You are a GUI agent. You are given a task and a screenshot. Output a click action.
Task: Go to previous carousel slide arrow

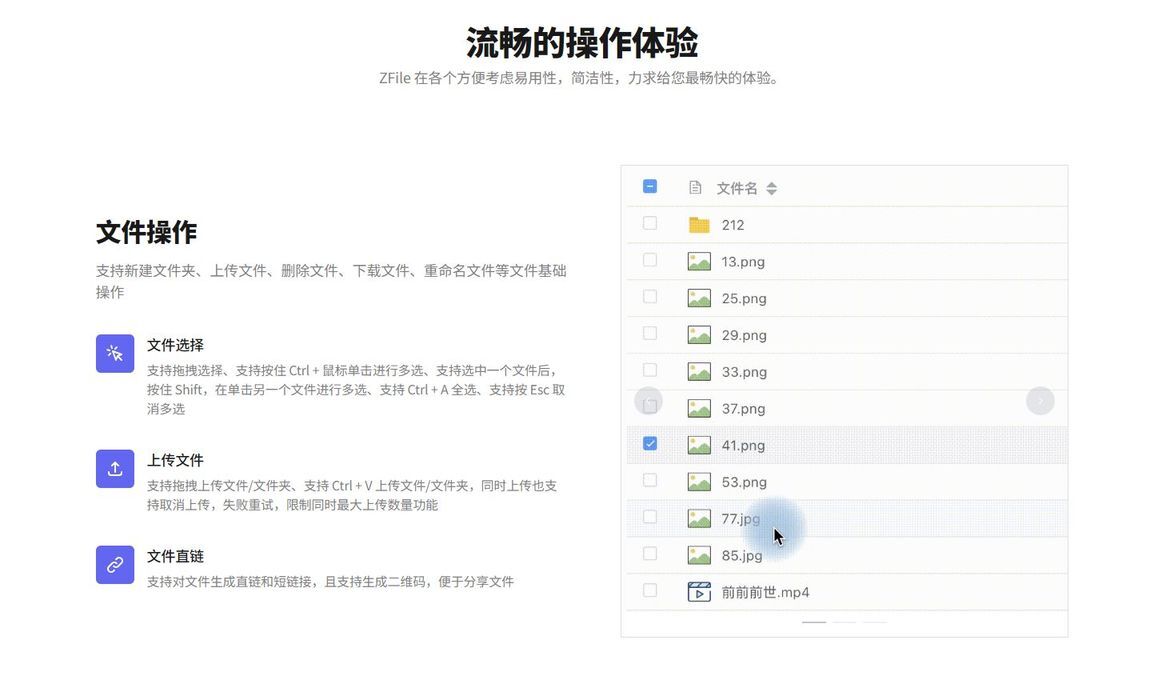pos(648,402)
